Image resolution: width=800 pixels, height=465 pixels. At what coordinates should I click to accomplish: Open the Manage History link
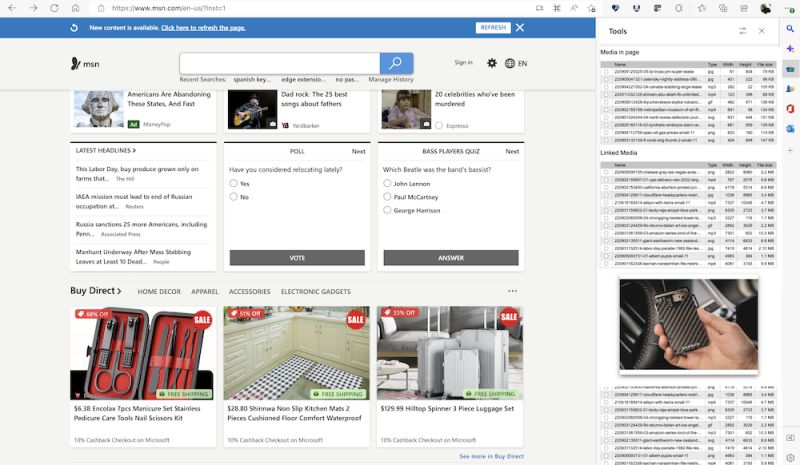pyautogui.click(x=391, y=80)
